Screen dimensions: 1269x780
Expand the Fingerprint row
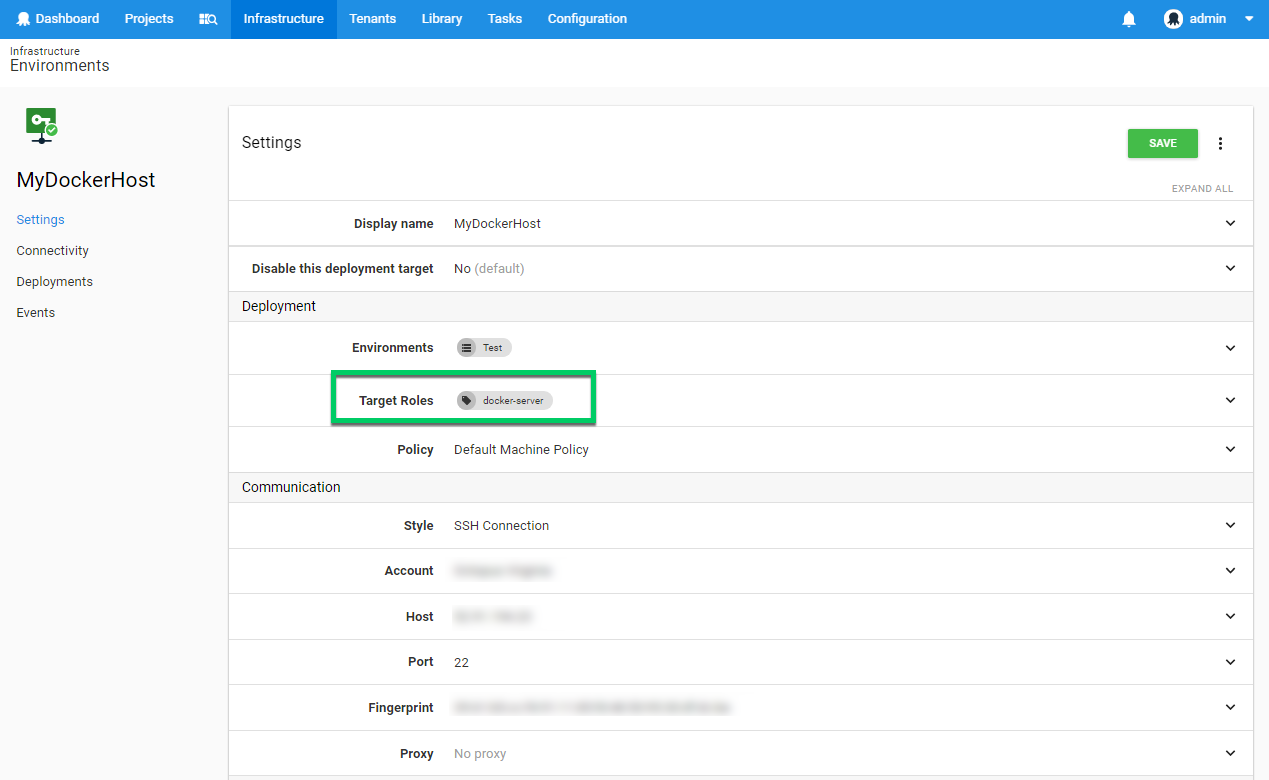pyautogui.click(x=1229, y=707)
